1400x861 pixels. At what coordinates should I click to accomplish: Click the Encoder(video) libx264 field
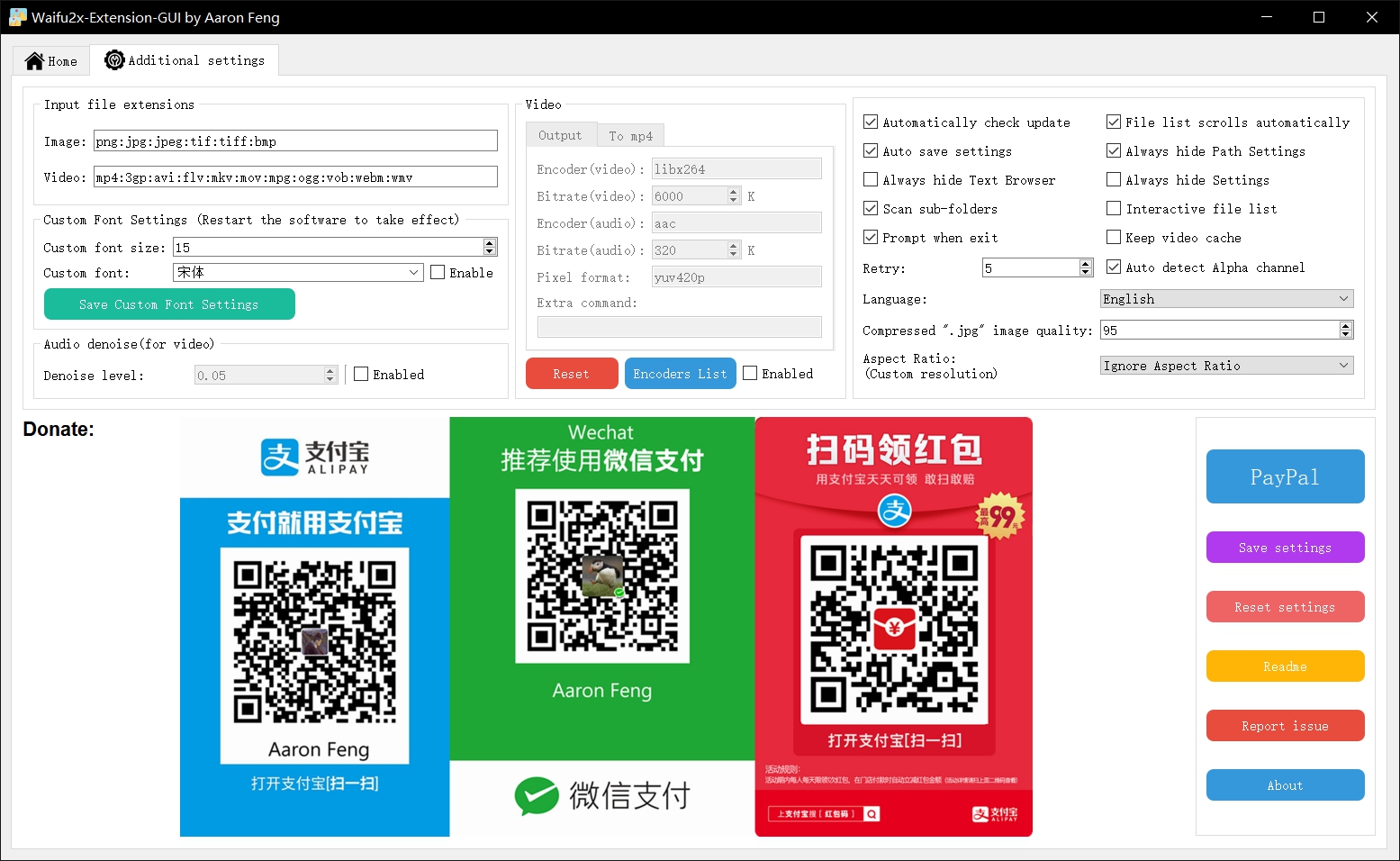(x=736, y=168)
